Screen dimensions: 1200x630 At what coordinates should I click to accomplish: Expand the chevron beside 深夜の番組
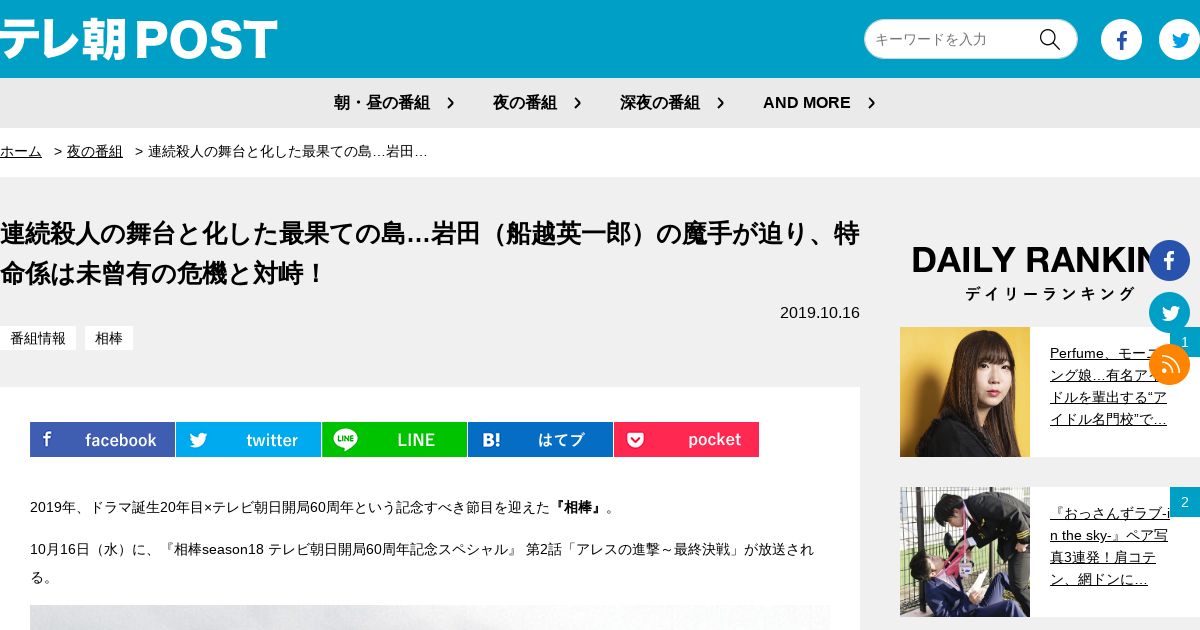pos(720,103)
